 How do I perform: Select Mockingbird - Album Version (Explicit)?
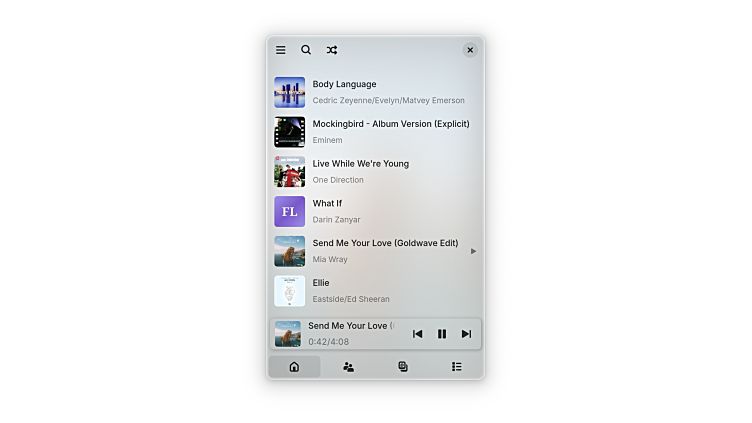(390, 124)
